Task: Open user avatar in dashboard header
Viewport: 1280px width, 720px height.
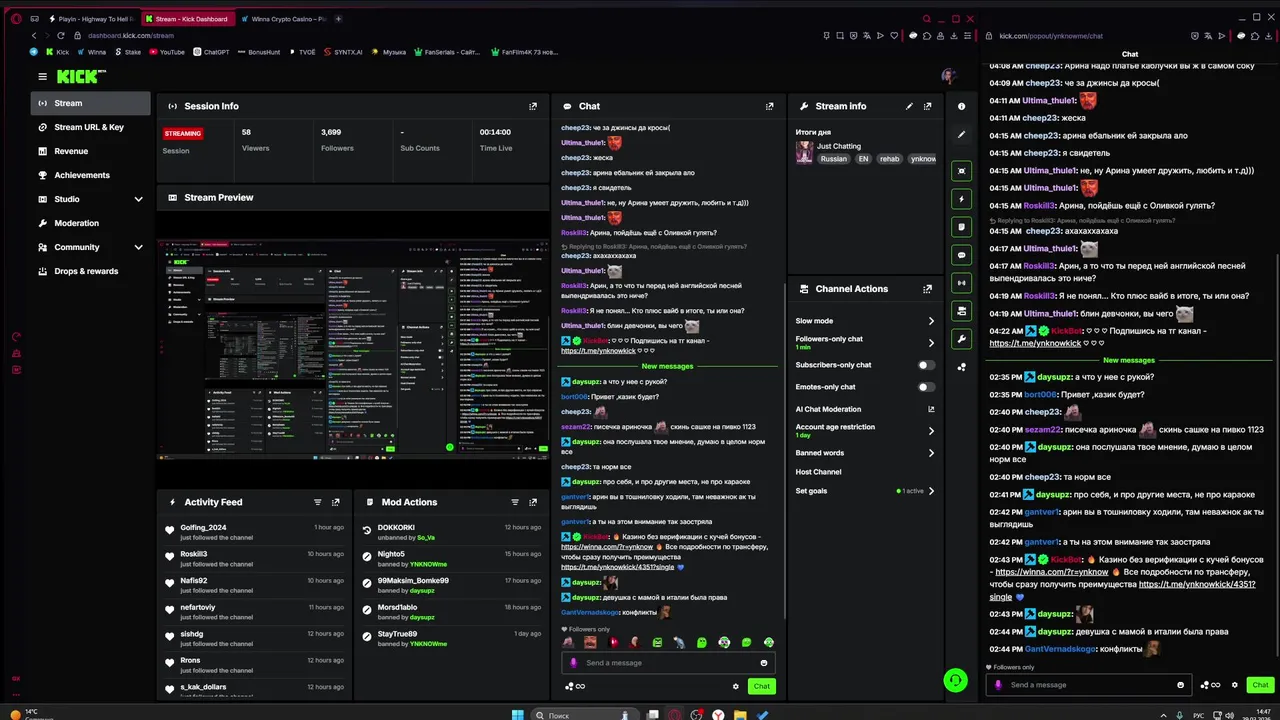Action: pos(948,76)
